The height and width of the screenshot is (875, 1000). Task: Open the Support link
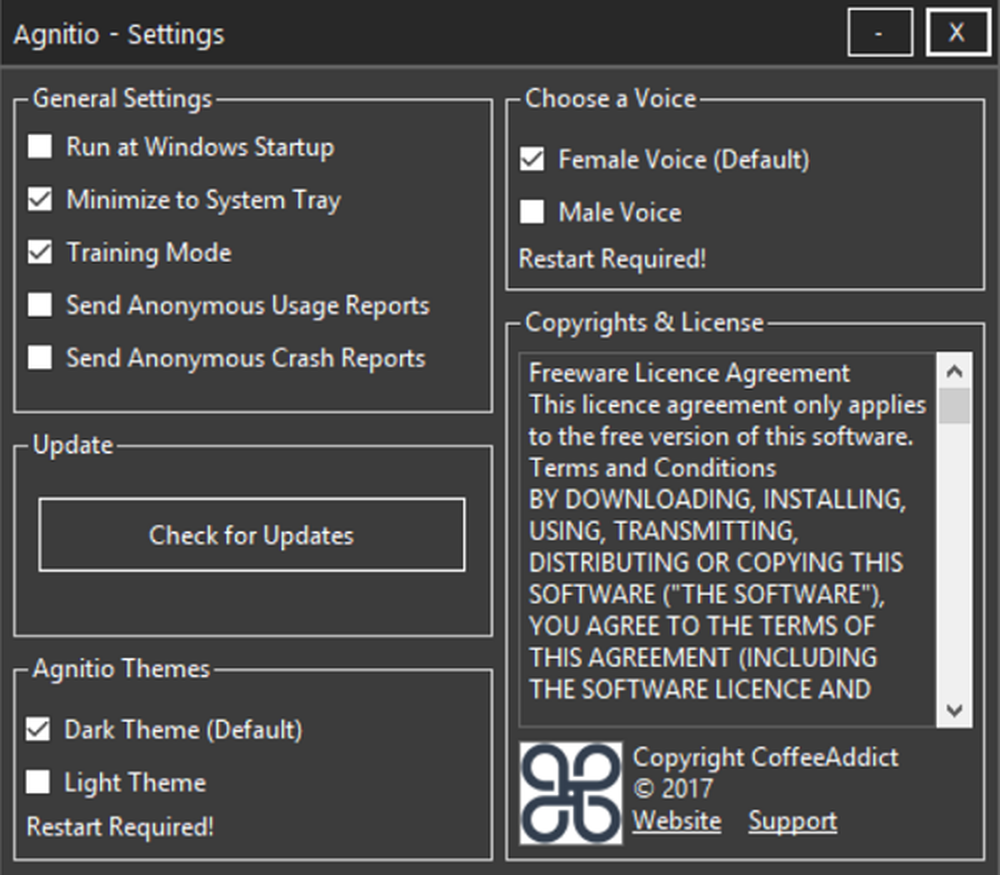[792, 821]
